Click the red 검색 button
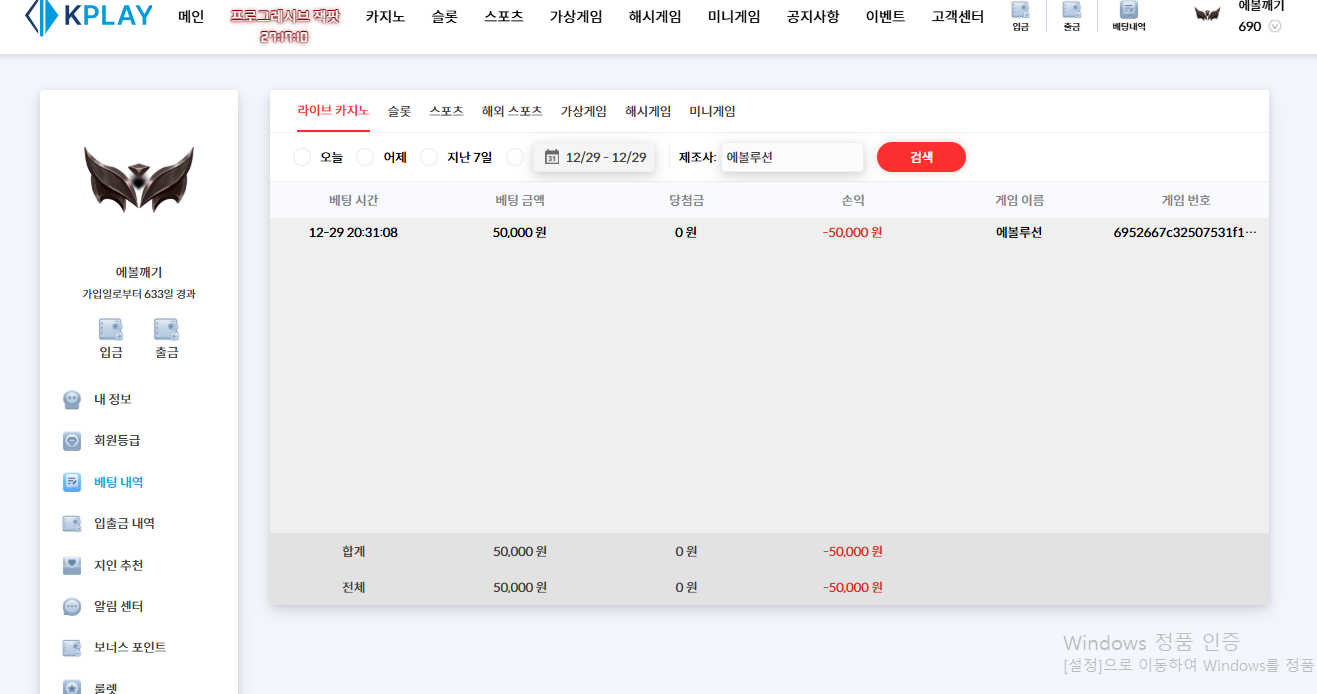Viewport: 1317px width, 694px height. point(921,157)
